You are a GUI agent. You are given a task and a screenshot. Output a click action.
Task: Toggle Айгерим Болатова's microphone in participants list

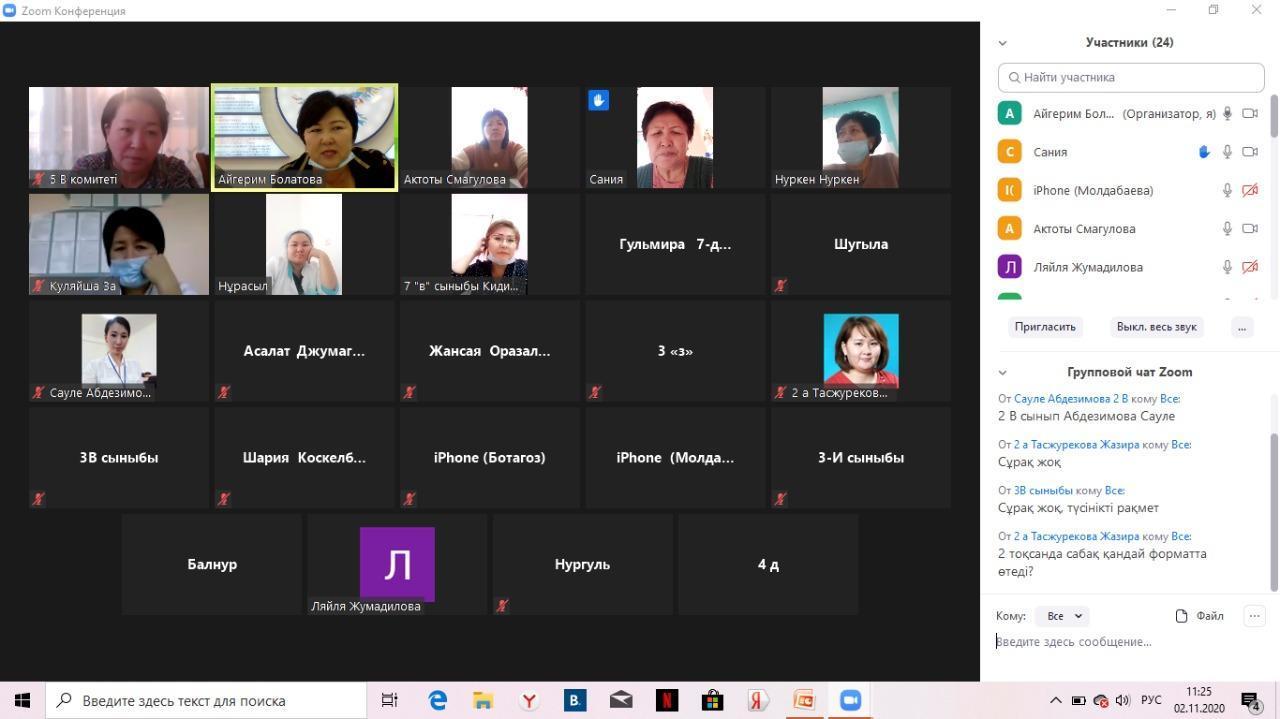click(x=1227, y=114)
